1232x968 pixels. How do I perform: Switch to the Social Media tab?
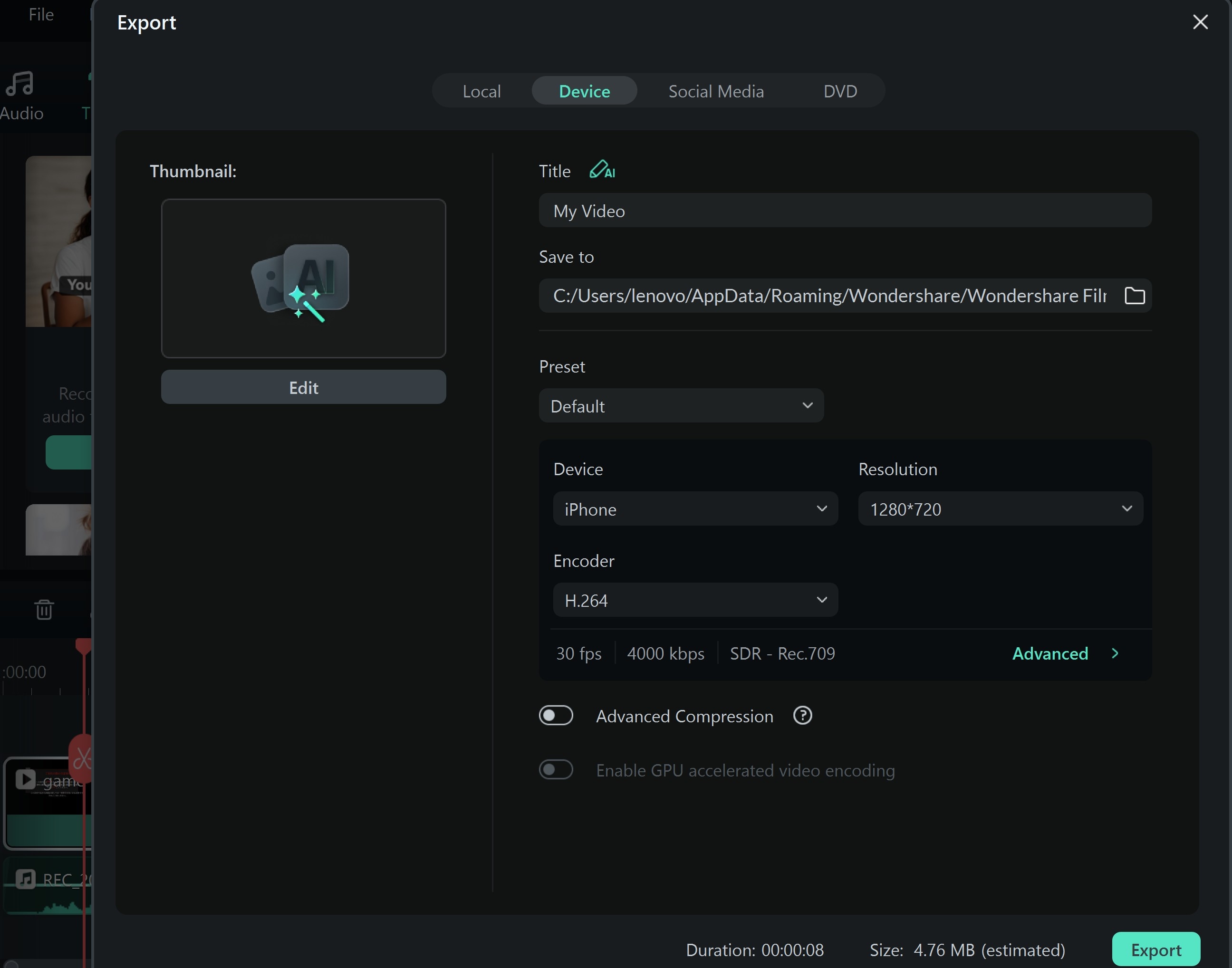pyautogui.click(x=716, y=91)
